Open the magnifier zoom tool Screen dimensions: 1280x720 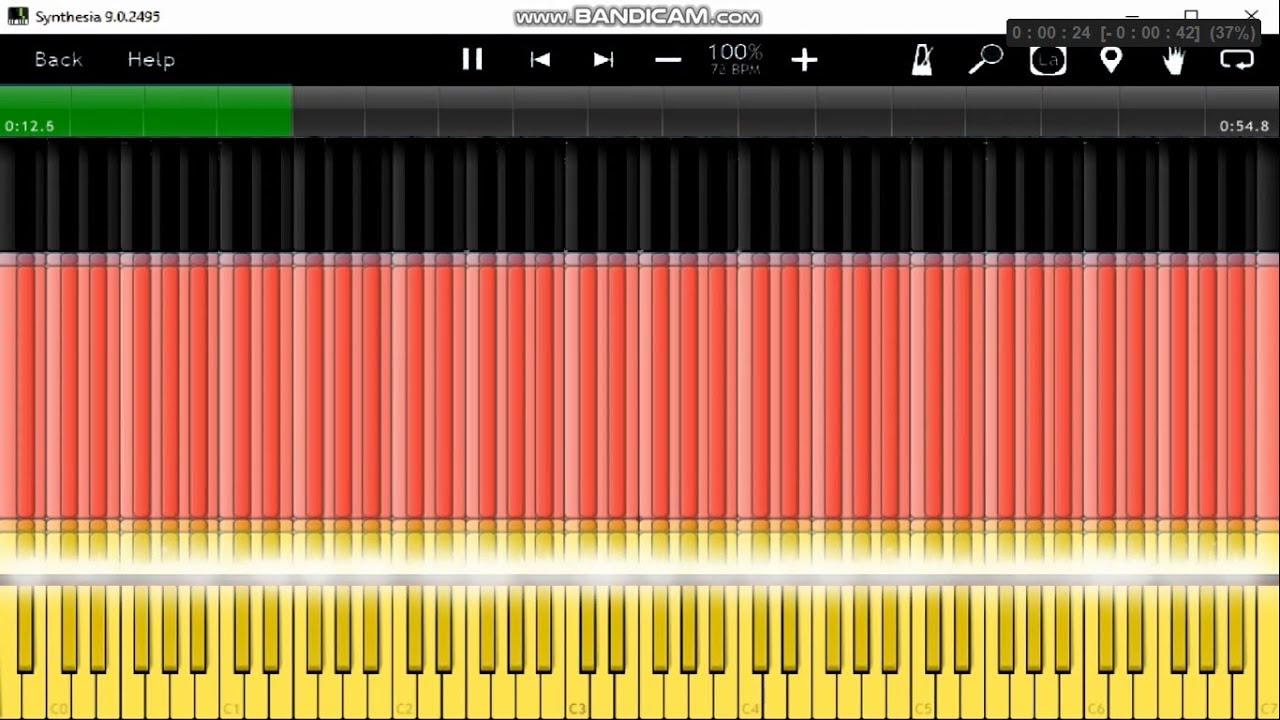coord(985,60)
